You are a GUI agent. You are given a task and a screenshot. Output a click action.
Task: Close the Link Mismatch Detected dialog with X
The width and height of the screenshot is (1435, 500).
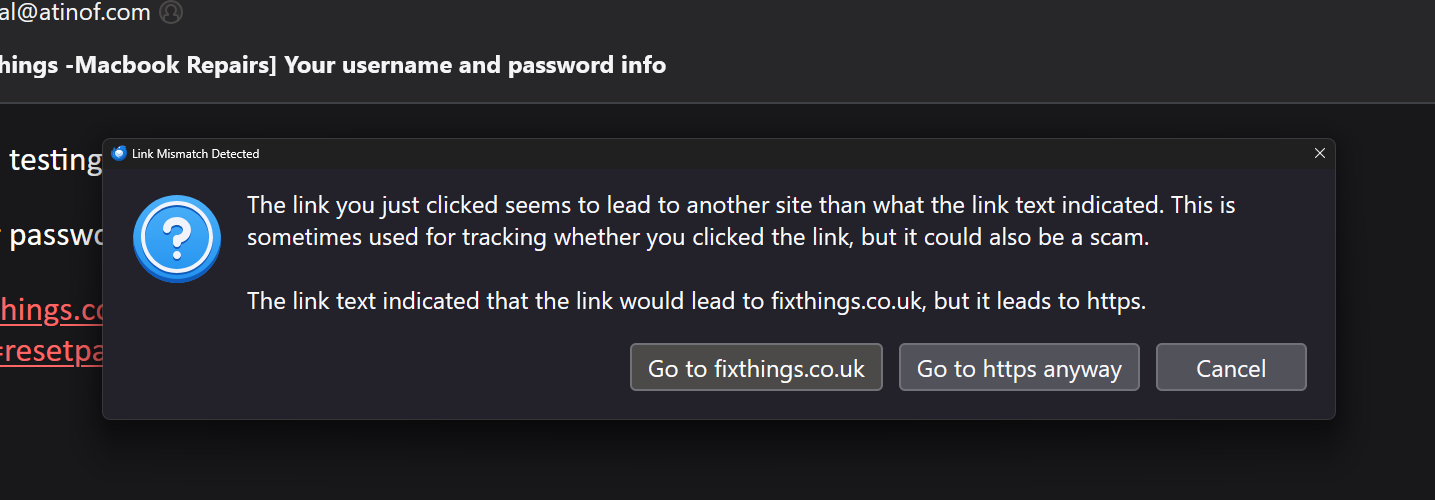coord(1319,154)
